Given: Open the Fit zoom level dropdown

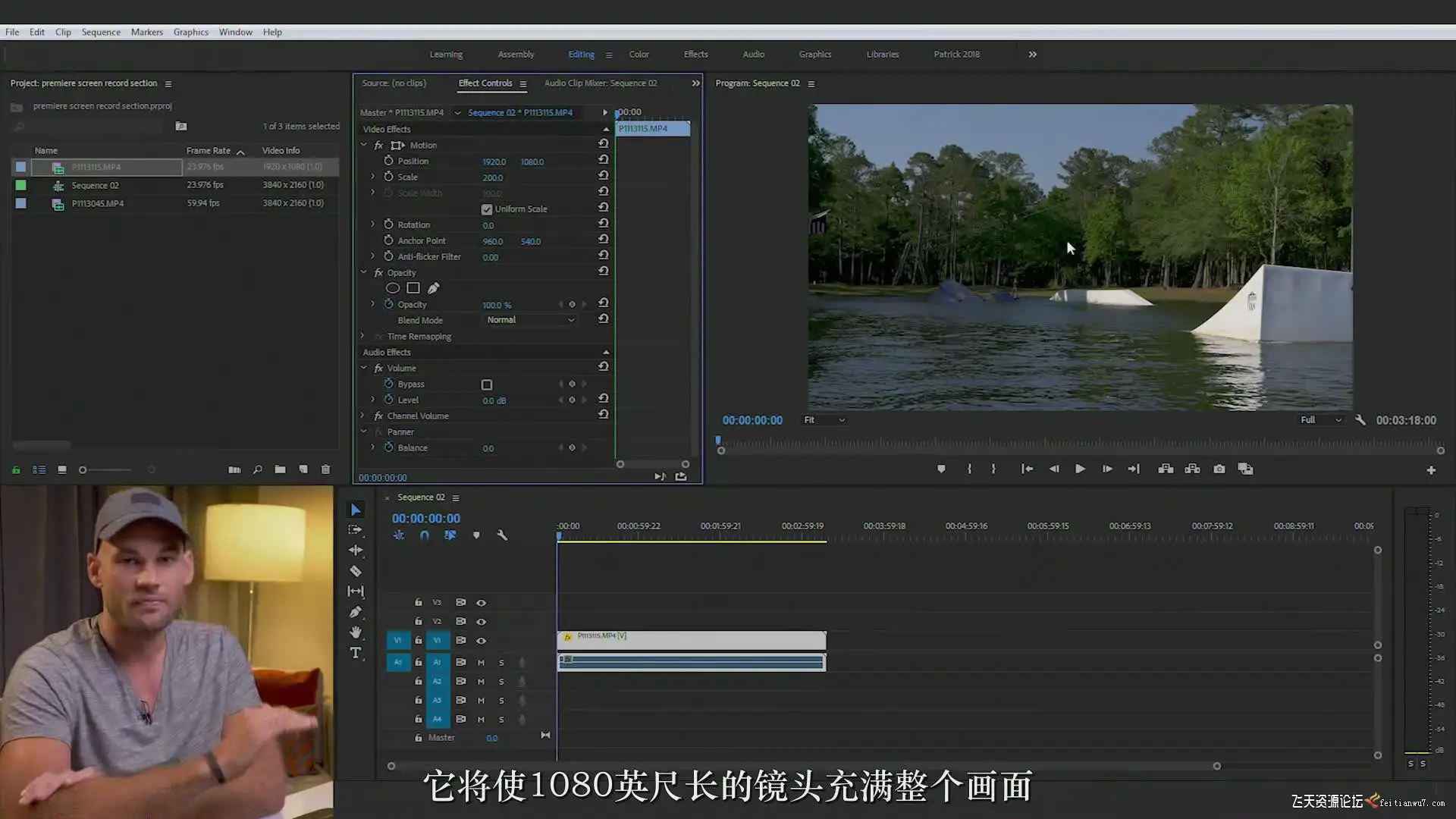Looking at the screenshot, I should click(x=824, y=420).
